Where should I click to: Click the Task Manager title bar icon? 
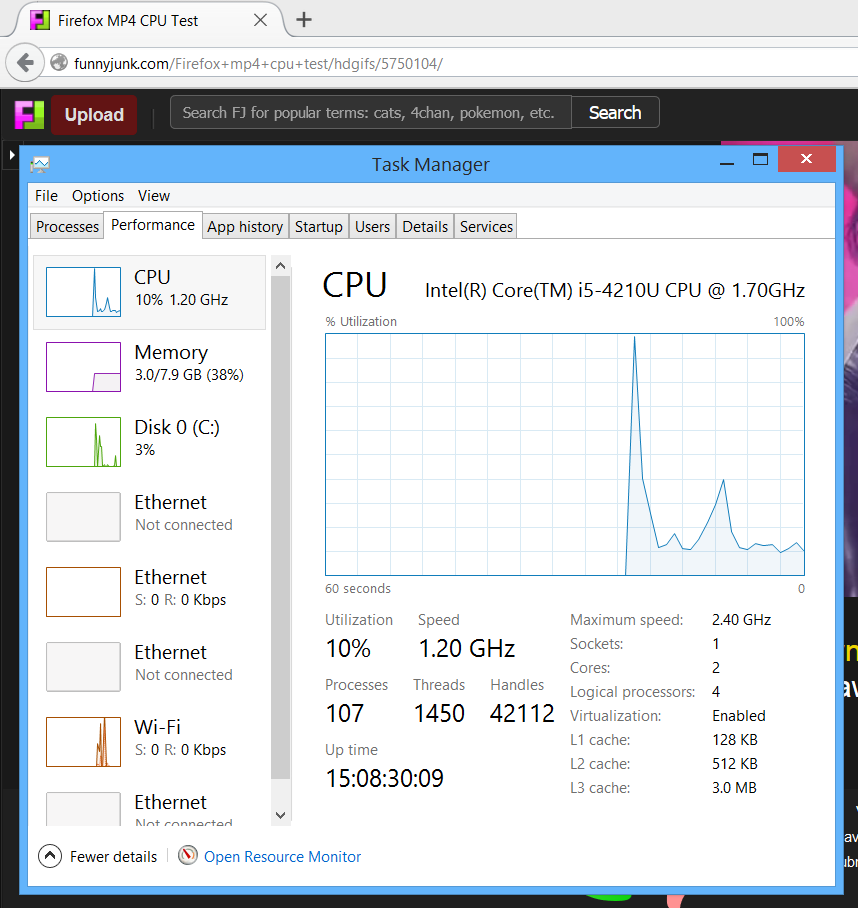(40, 164)
